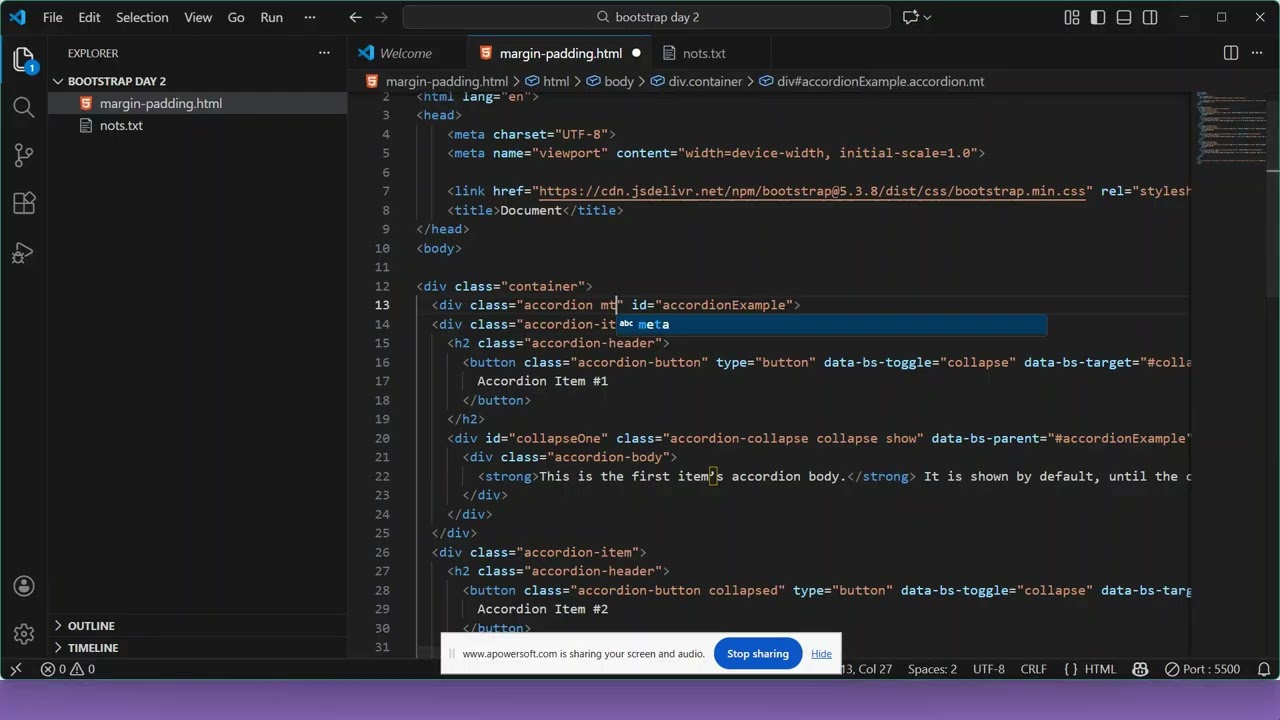Click breadcrumb item body

point(619,82)
